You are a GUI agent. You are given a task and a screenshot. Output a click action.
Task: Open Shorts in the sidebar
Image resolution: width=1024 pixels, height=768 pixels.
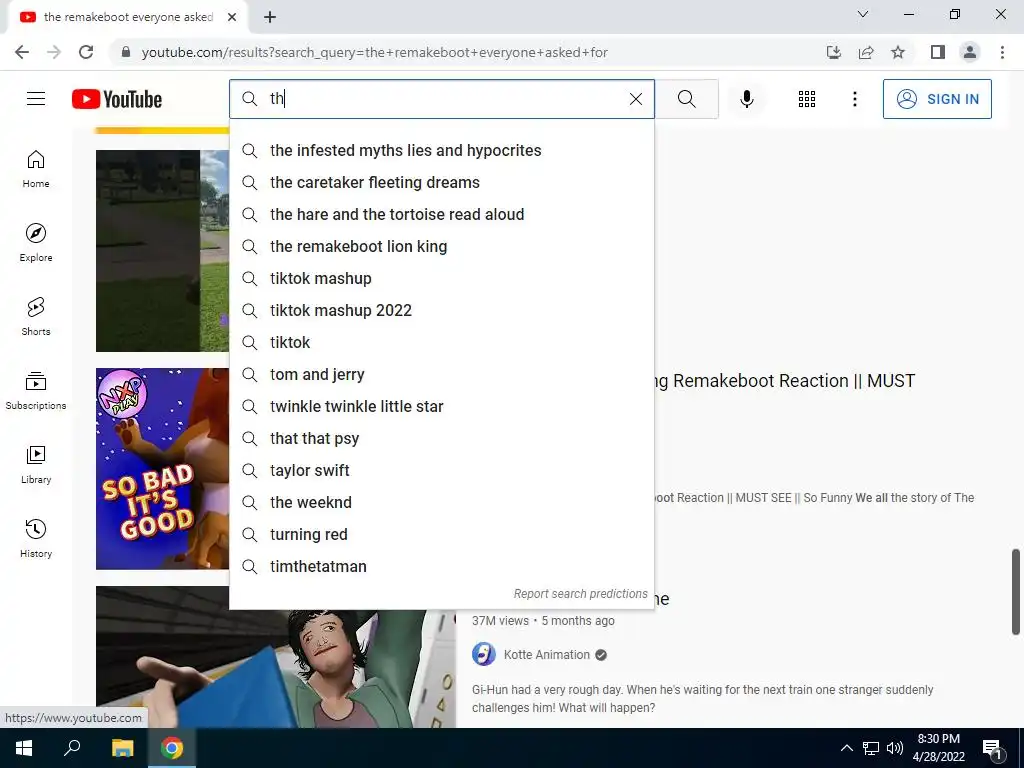click(x=36, y=316)
